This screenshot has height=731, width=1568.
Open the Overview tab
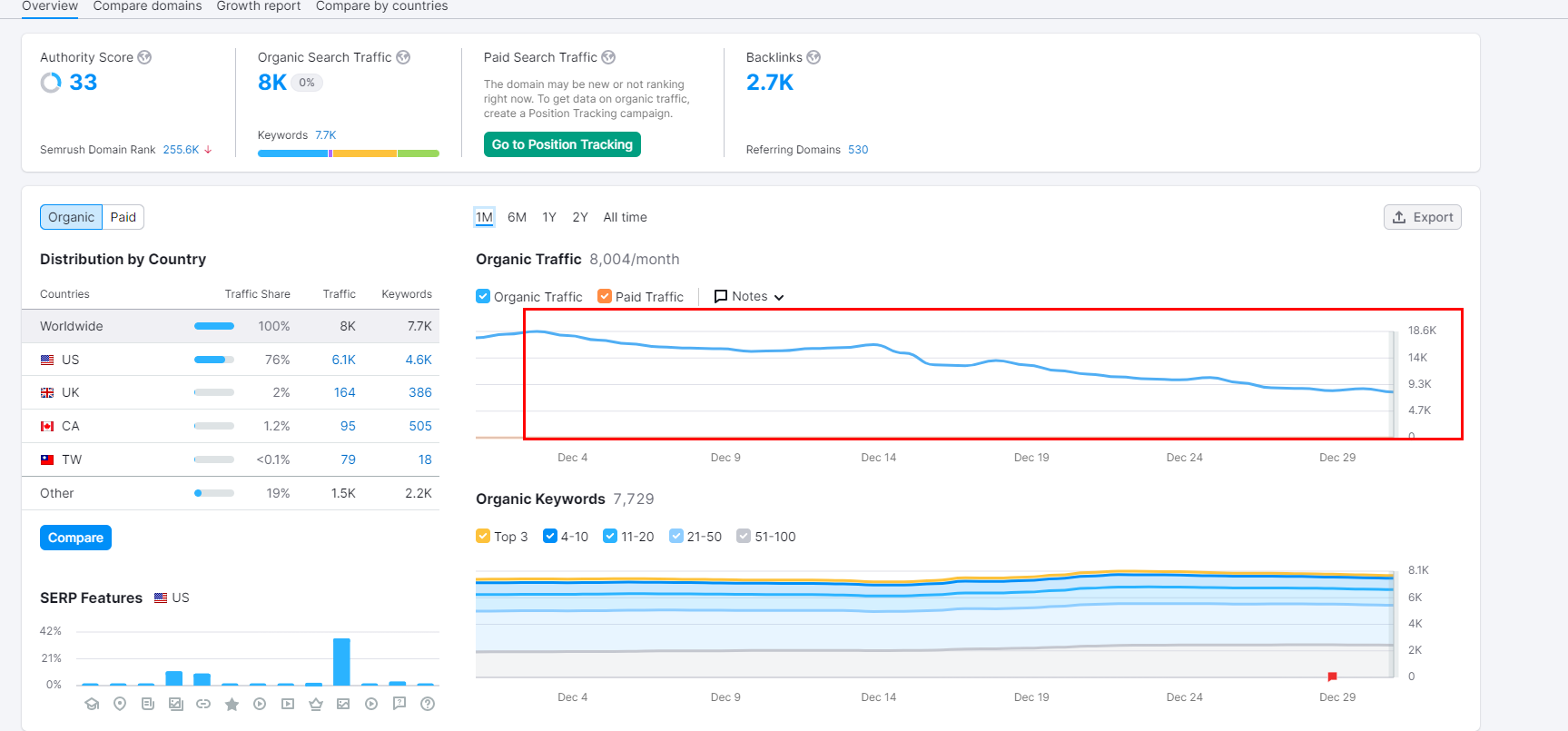click(x=50, y=6)
